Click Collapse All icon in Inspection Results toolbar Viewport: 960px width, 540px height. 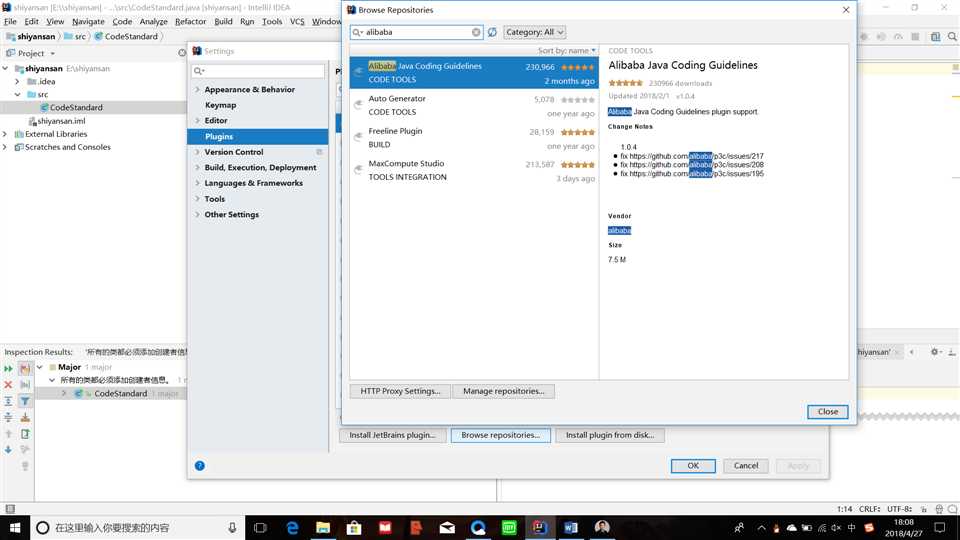(8, 417)
